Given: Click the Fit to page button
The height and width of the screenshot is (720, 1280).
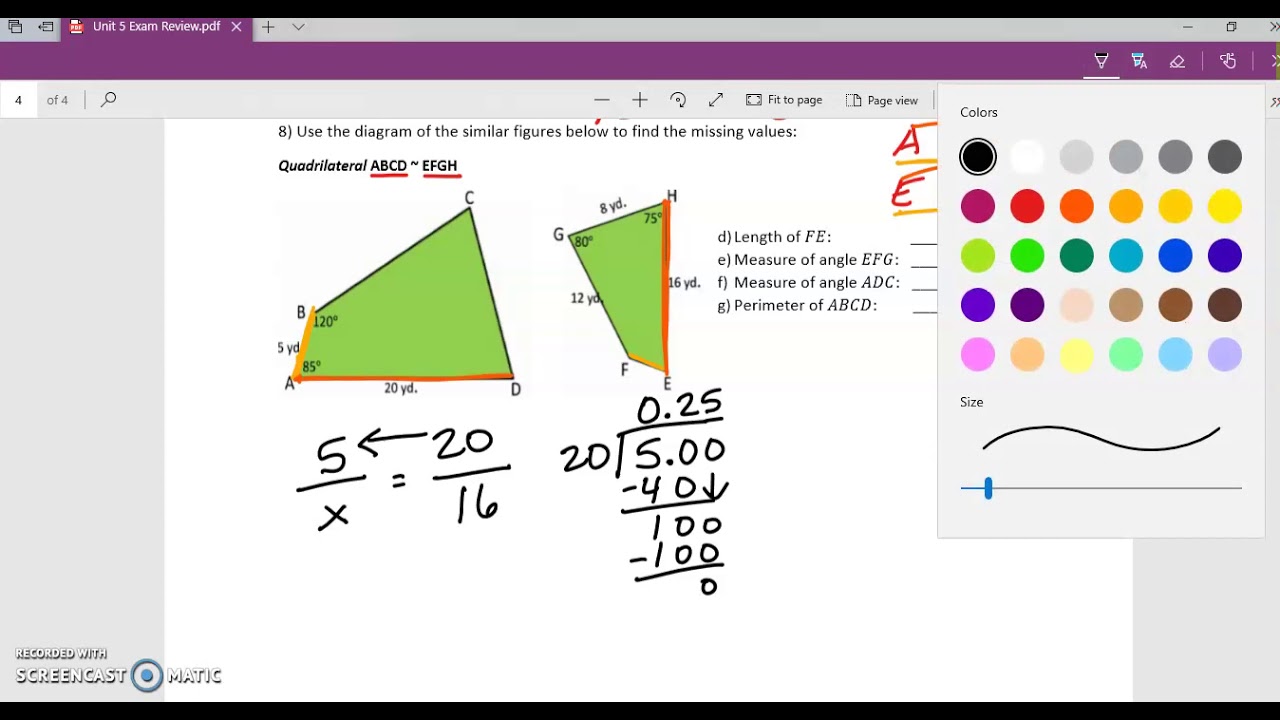Looking at the screenshot, I should pos(785,100).
